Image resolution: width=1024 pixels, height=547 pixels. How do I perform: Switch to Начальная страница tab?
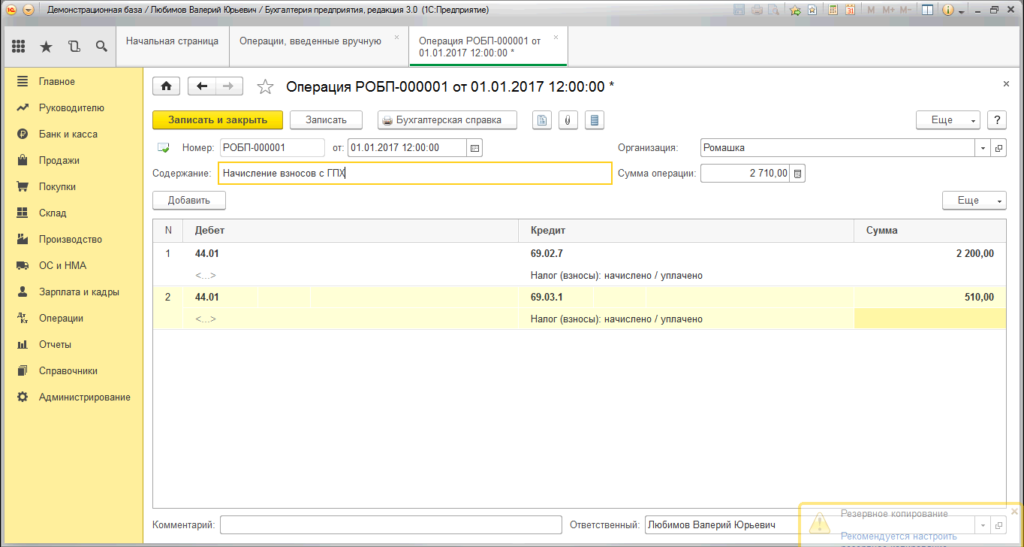coord(171,41)
